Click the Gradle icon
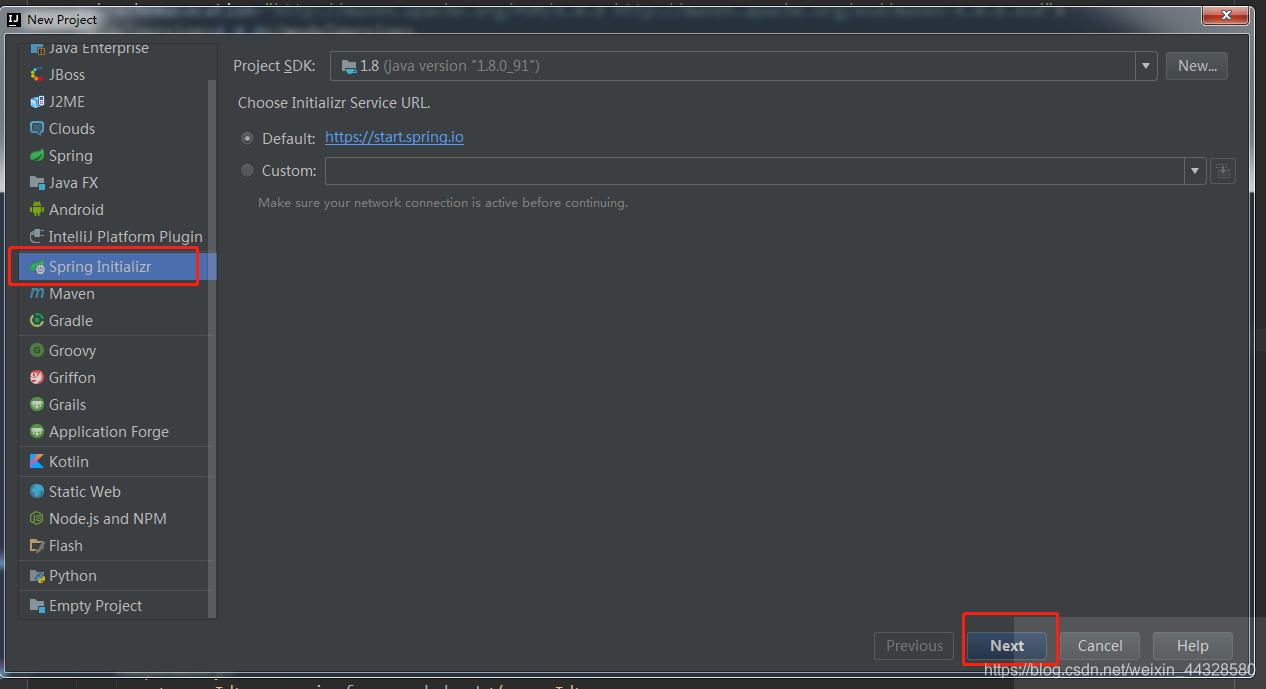1266x689 pixels. point(38,321)
